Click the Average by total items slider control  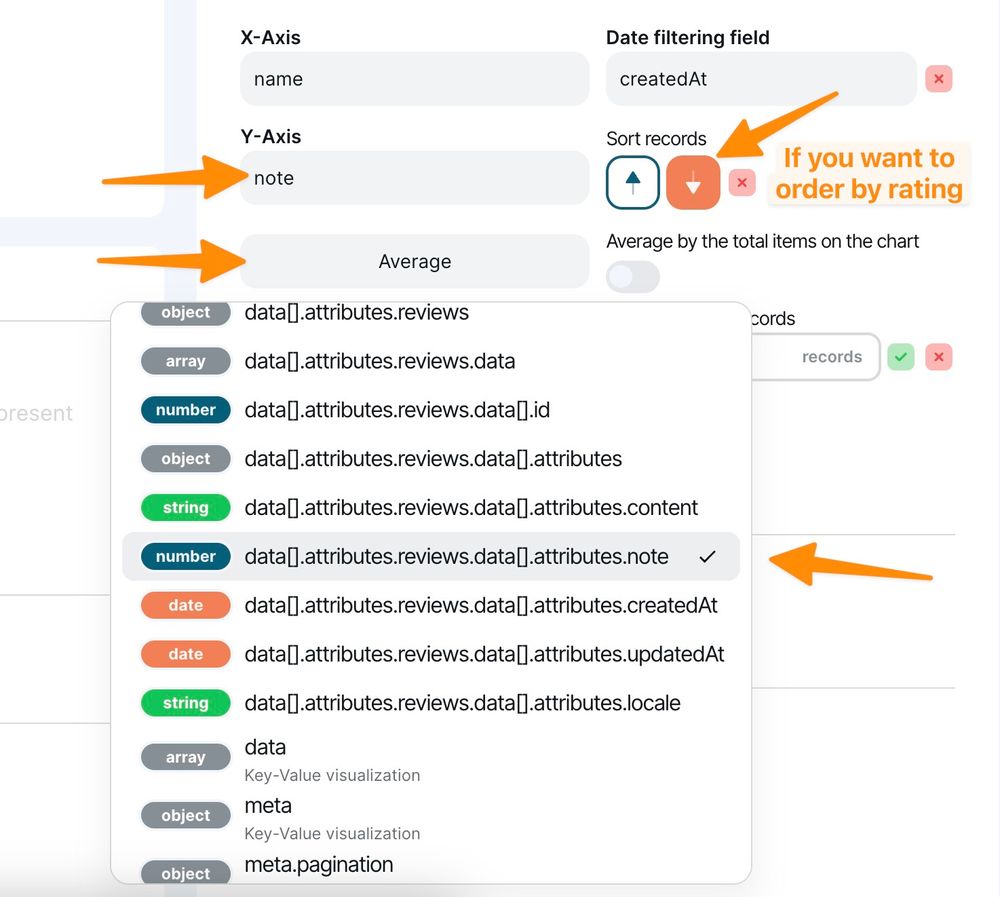pyautogui.click(x=632, y=276)
